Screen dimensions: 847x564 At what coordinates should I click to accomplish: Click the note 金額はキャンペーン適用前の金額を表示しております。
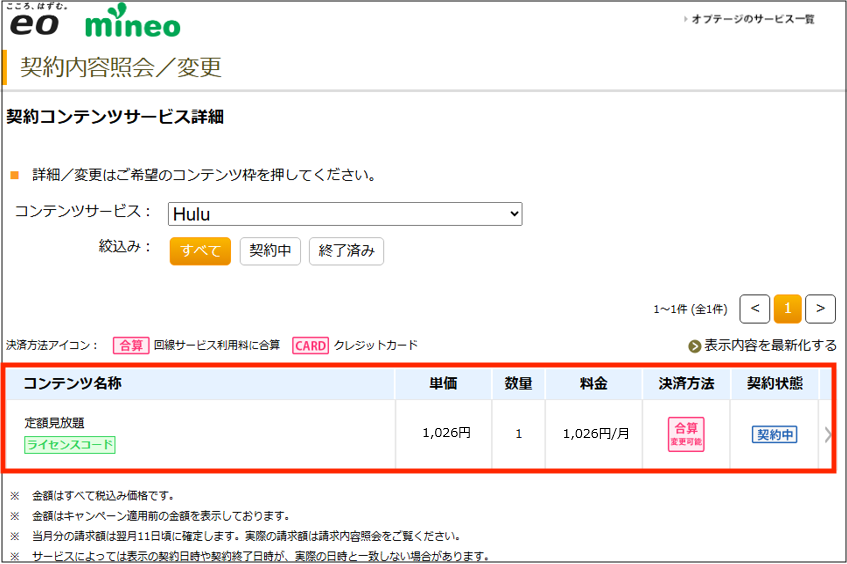pos(161,516)
